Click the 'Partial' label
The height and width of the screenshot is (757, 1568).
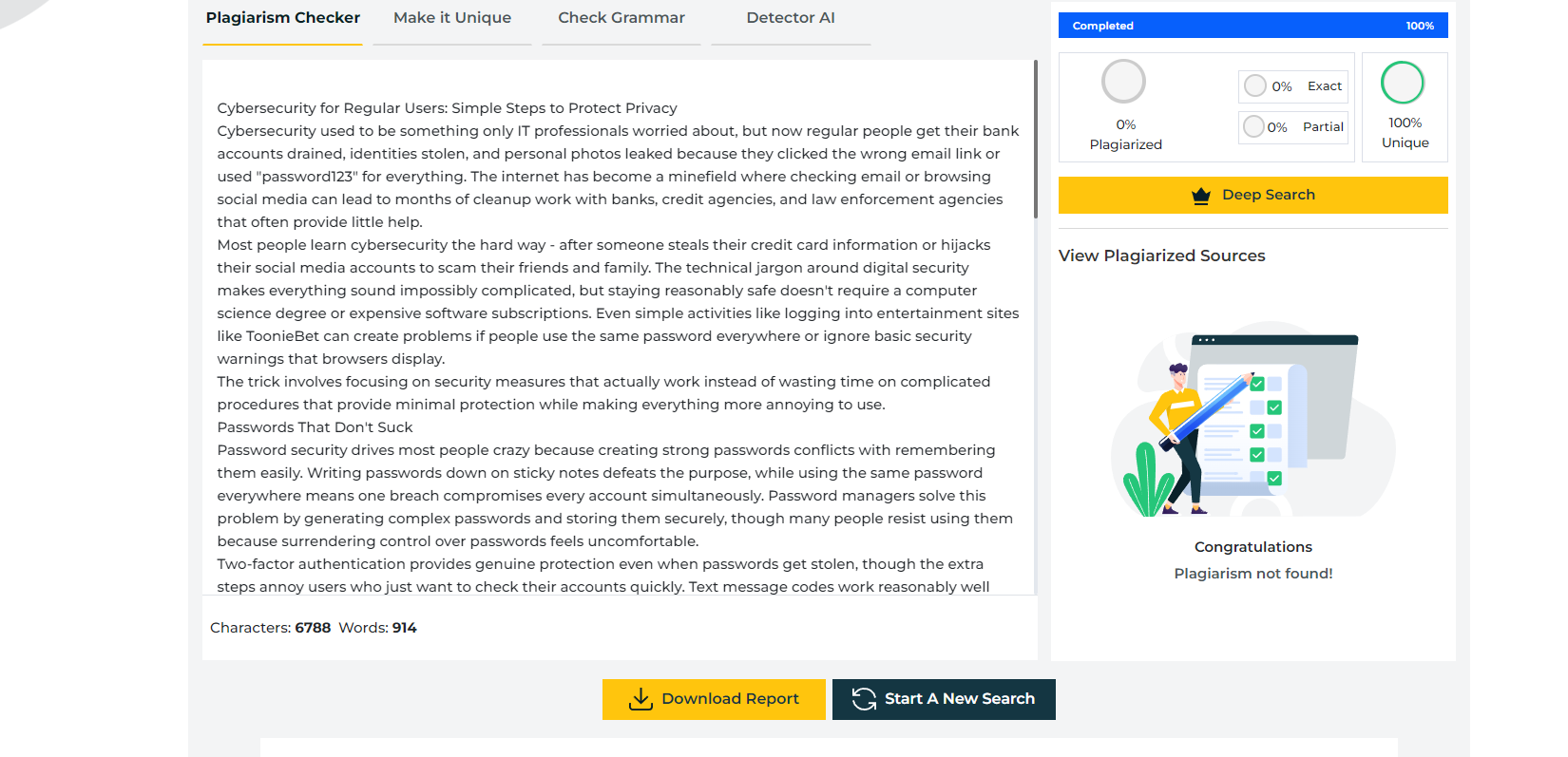click(x=1323, y=127)
